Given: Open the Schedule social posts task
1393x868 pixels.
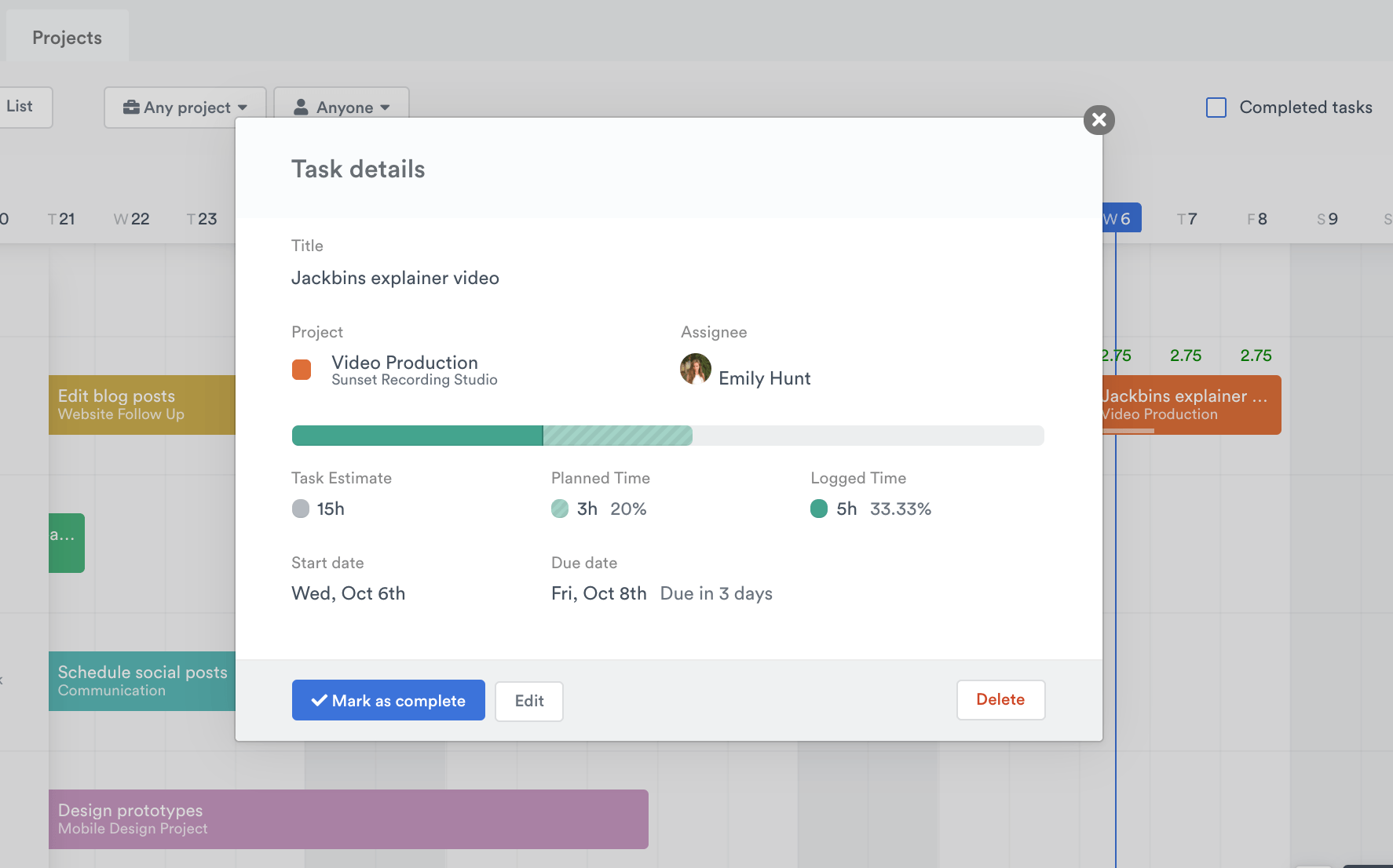Looking at the screenshot, I should [141, 680].
